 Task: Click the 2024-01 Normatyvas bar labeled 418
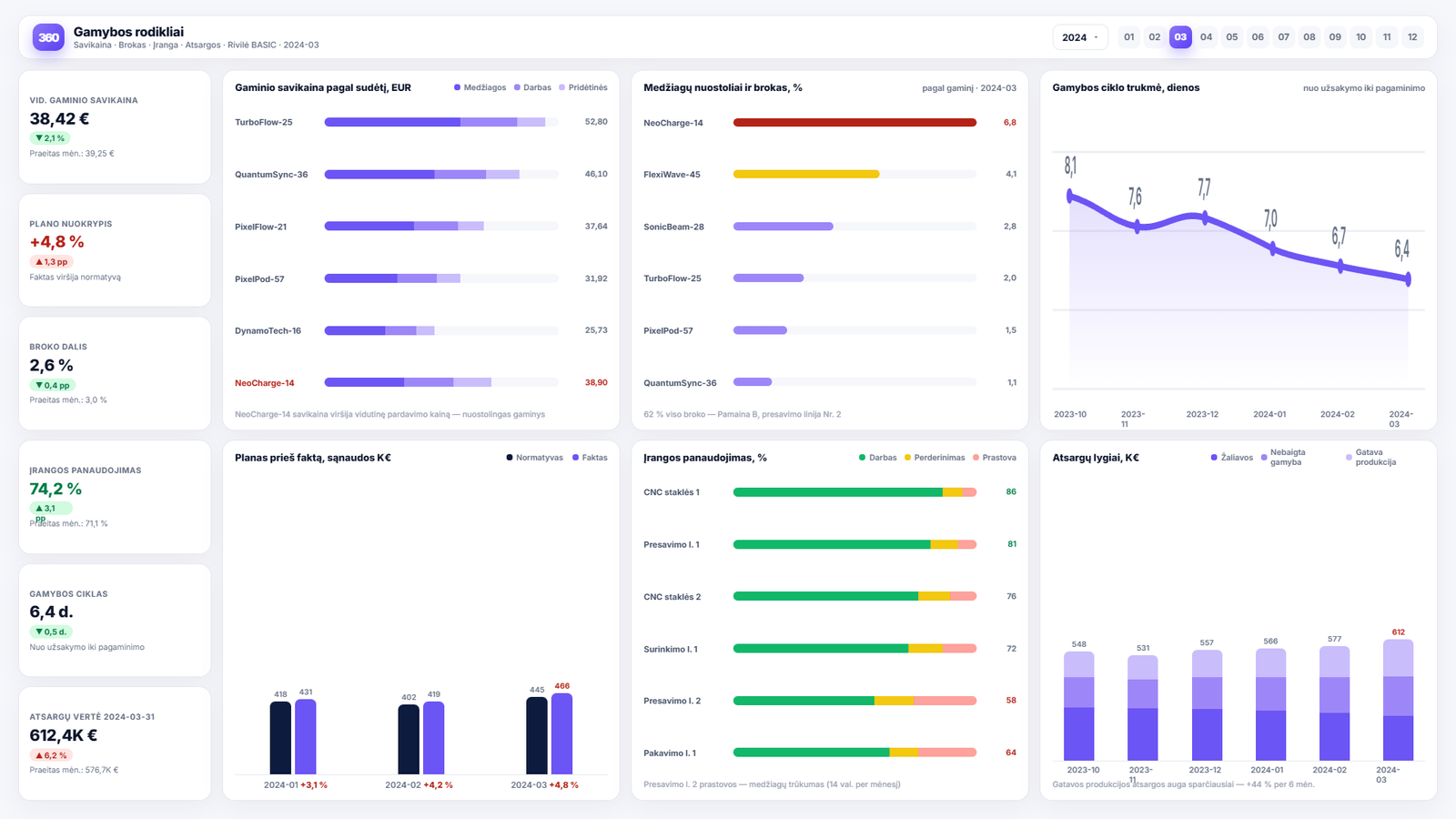(280, 738)
